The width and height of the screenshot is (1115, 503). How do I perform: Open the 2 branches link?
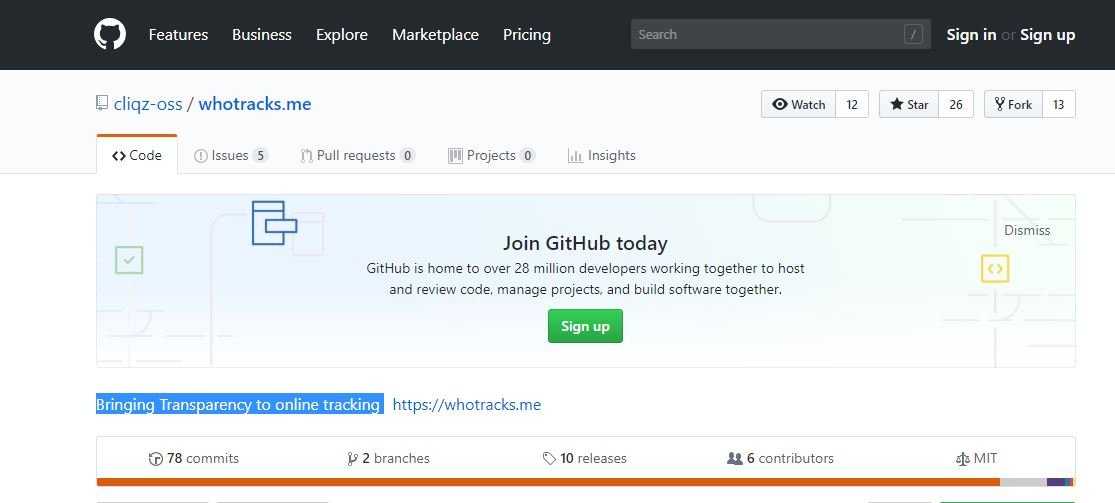(388, 458)
